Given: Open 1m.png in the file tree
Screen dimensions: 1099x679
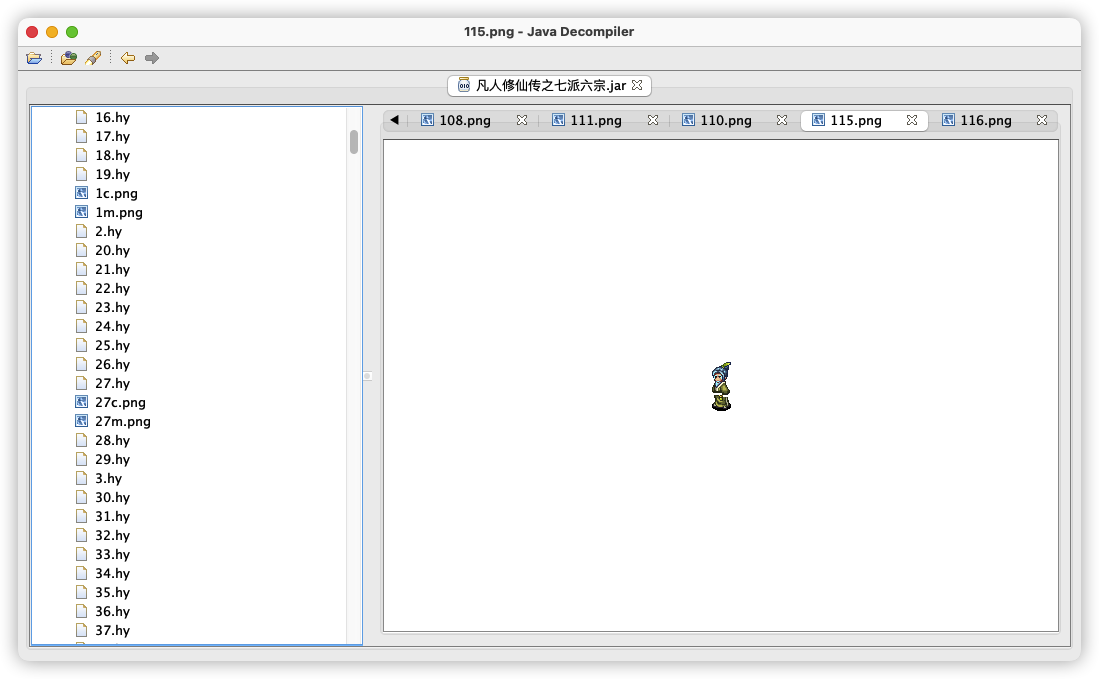Looking at the screenshot, I should 118,212.
